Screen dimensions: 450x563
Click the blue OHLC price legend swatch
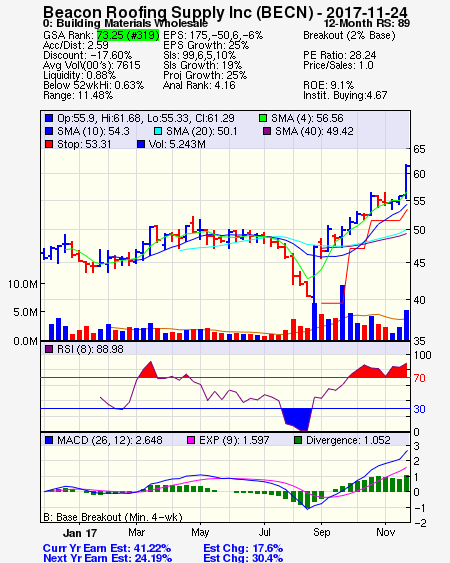click(x=49, y=118)
